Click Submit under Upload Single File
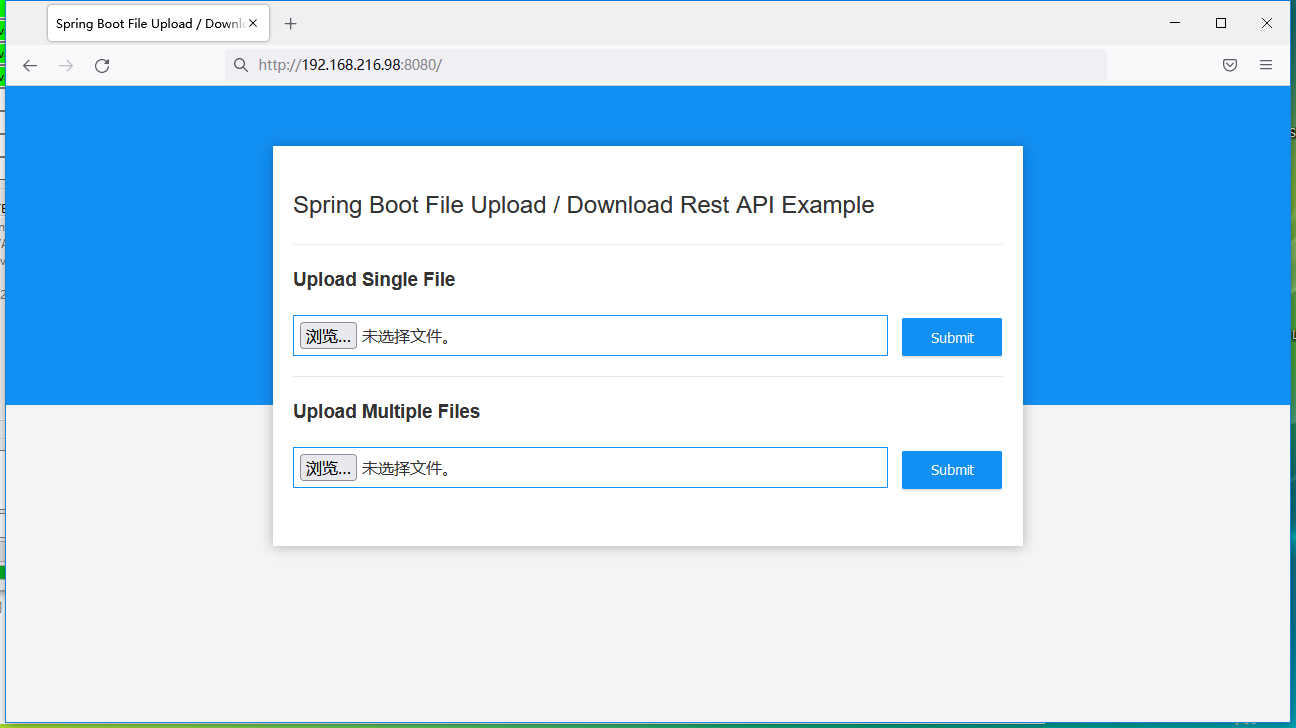 [x=951, y=337]
